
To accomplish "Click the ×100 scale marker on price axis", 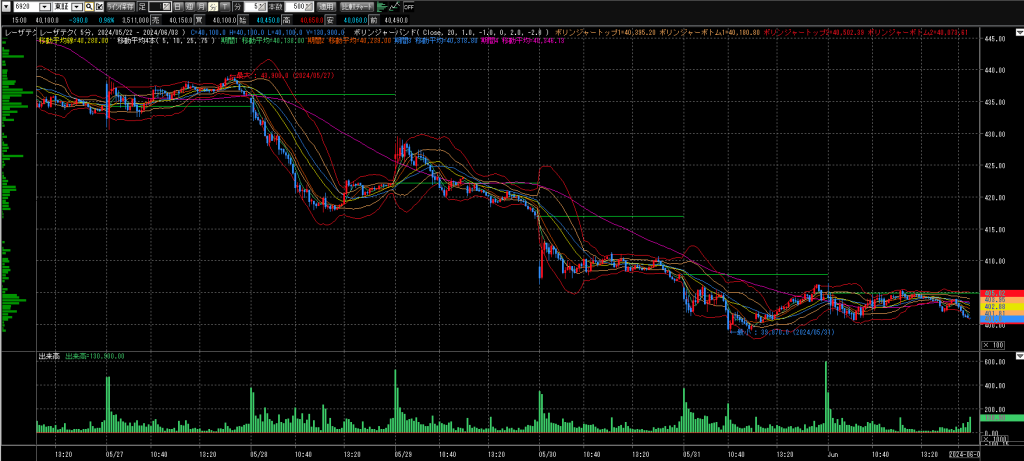I will [x=992, y=345].
